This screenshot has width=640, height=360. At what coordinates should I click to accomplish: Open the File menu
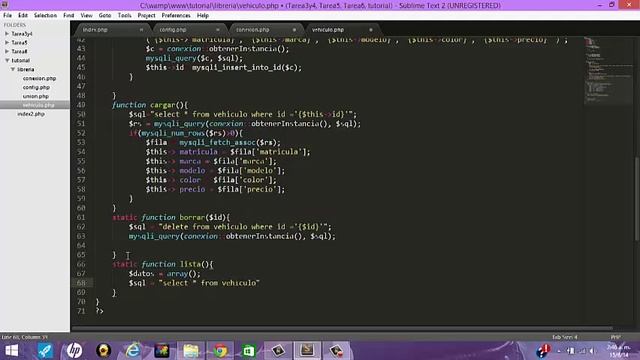[7, 16]
